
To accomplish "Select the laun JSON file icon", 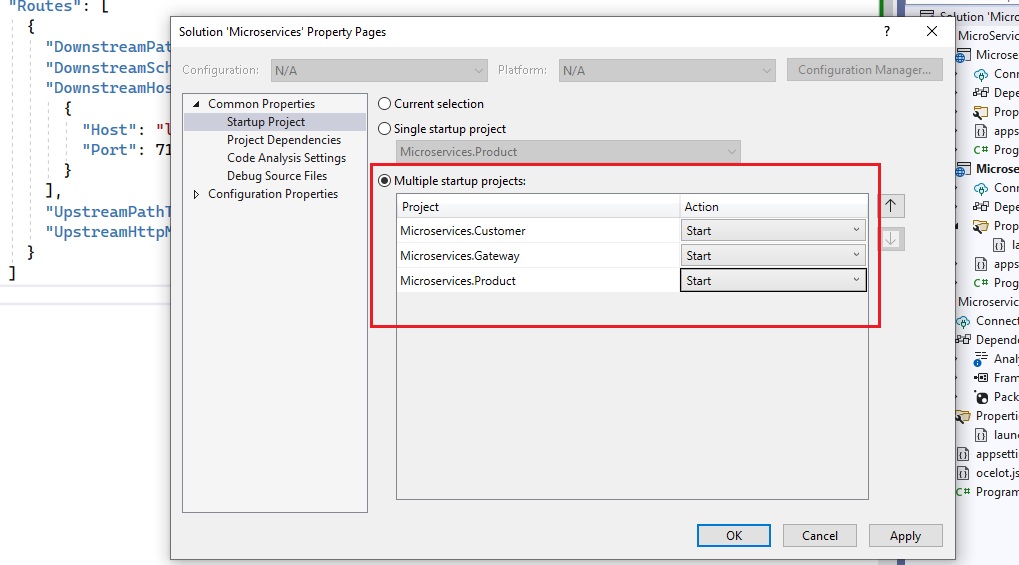I will pos(981,435).
